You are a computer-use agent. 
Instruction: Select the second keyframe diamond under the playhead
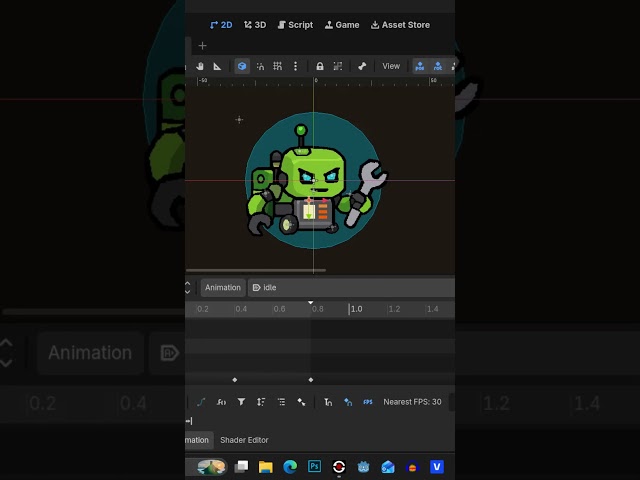pyautogui.click(x=311, y=380)
